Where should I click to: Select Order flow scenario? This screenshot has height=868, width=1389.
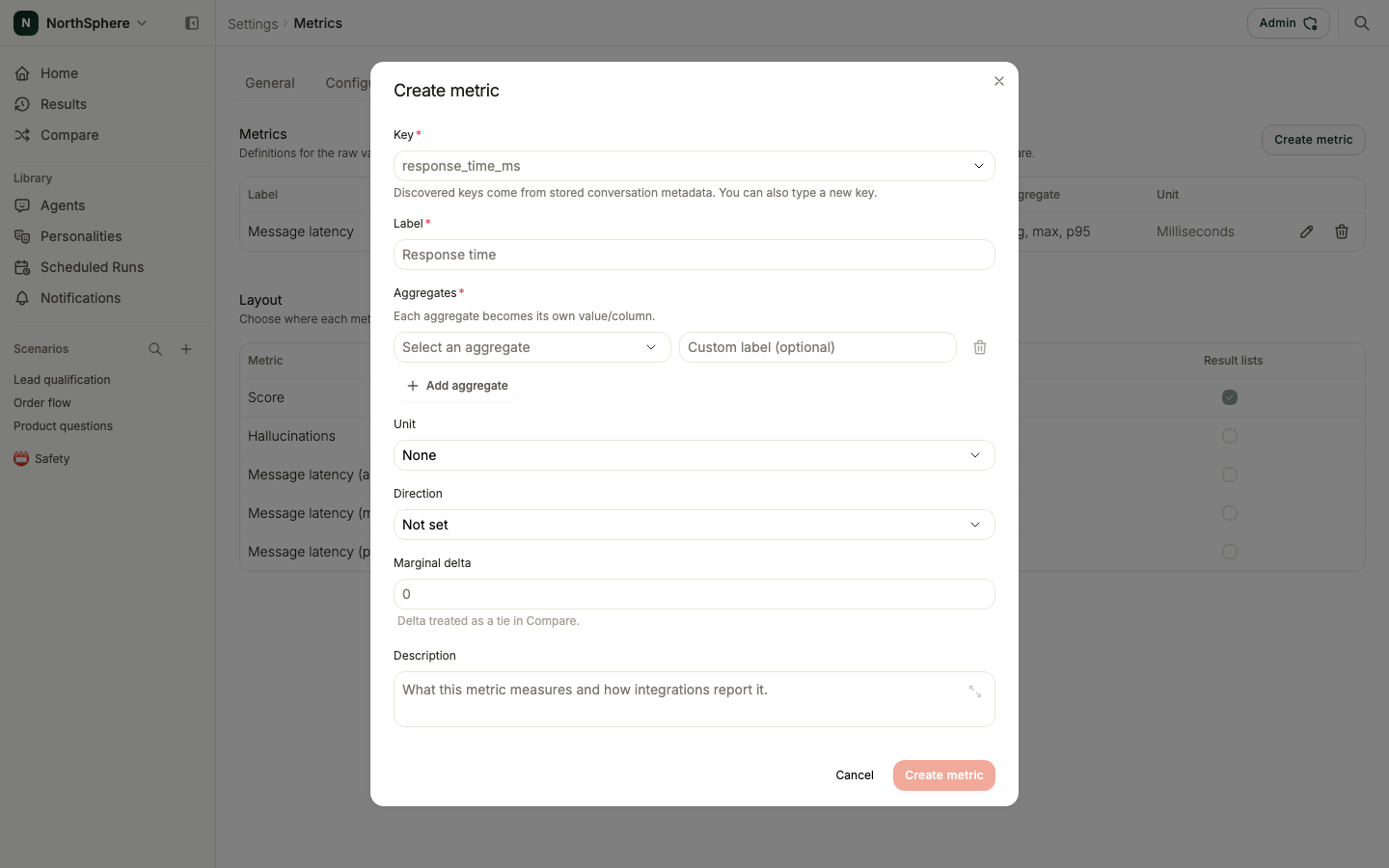point(42,403)
